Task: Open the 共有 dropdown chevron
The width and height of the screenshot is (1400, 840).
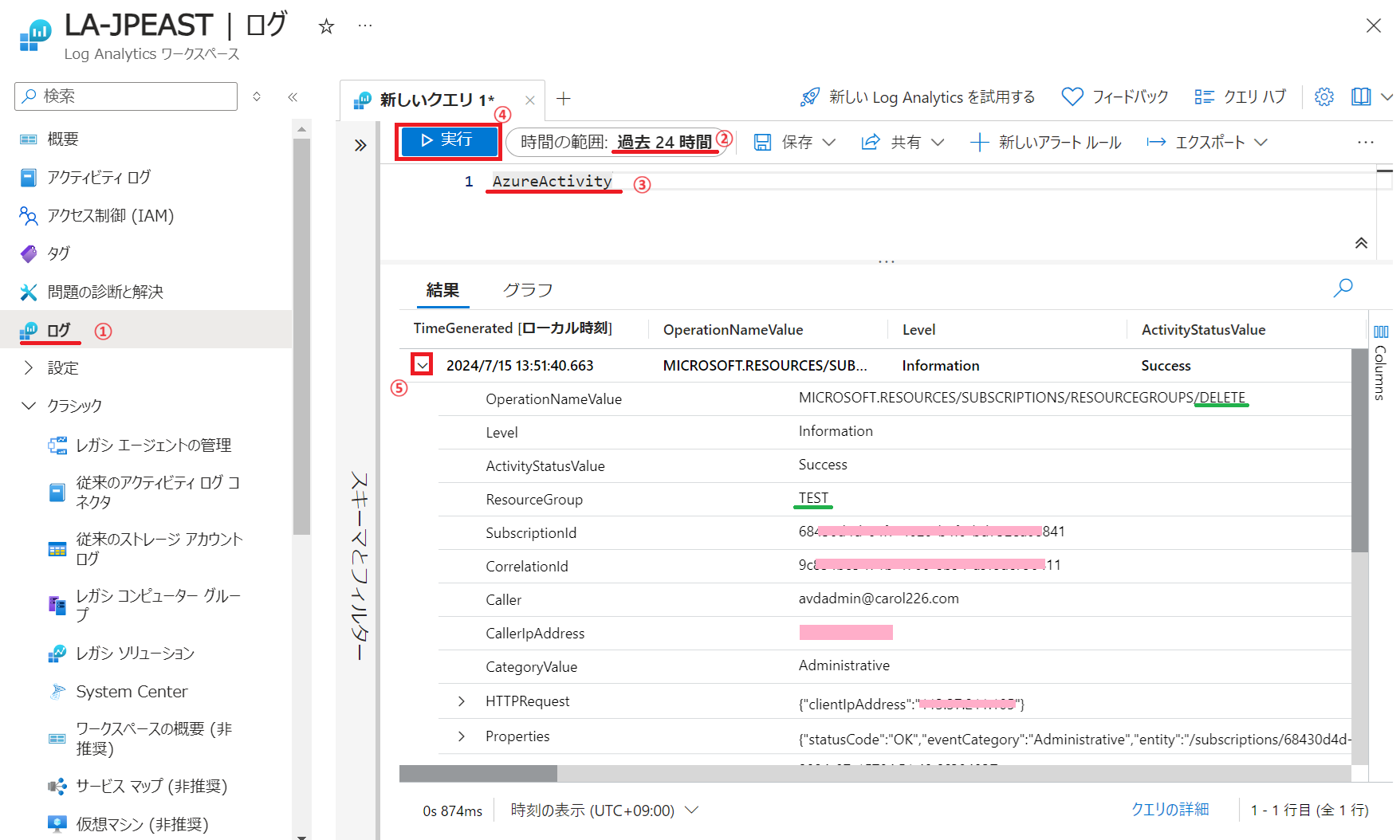Action: coord(938,142)
